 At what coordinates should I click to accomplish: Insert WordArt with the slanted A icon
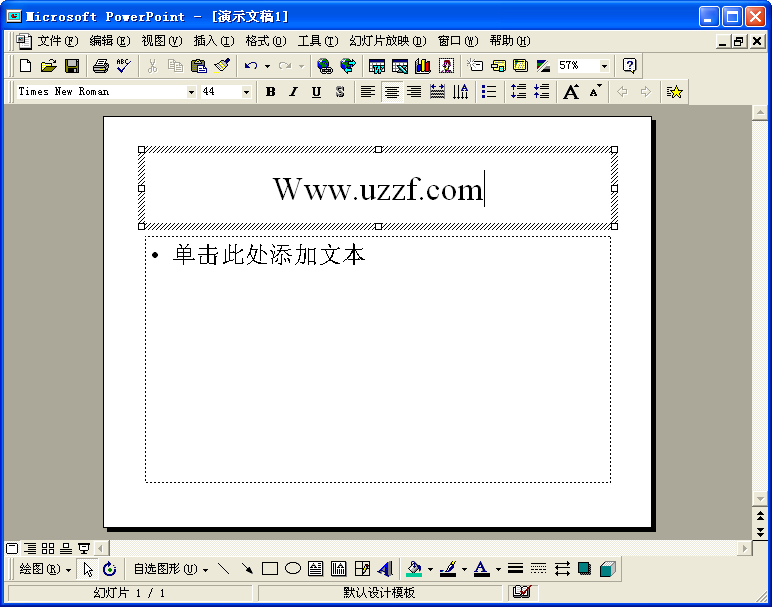pyautogui.click(x=386, y=569)
